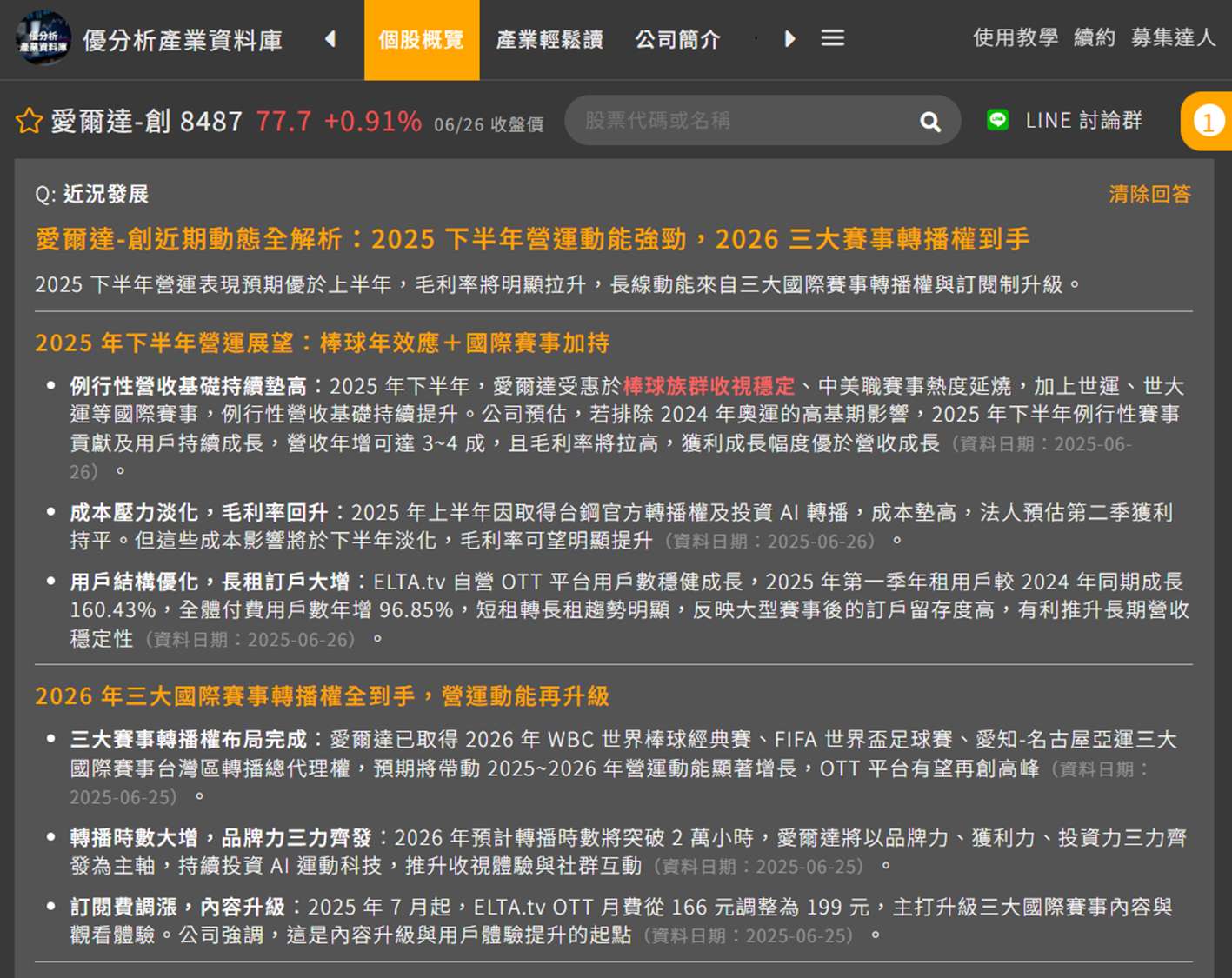This screenshot has height=978, width=1232.
Task: Switch to the 產業輕鬆讀 tab
Action: pos(549,40)
